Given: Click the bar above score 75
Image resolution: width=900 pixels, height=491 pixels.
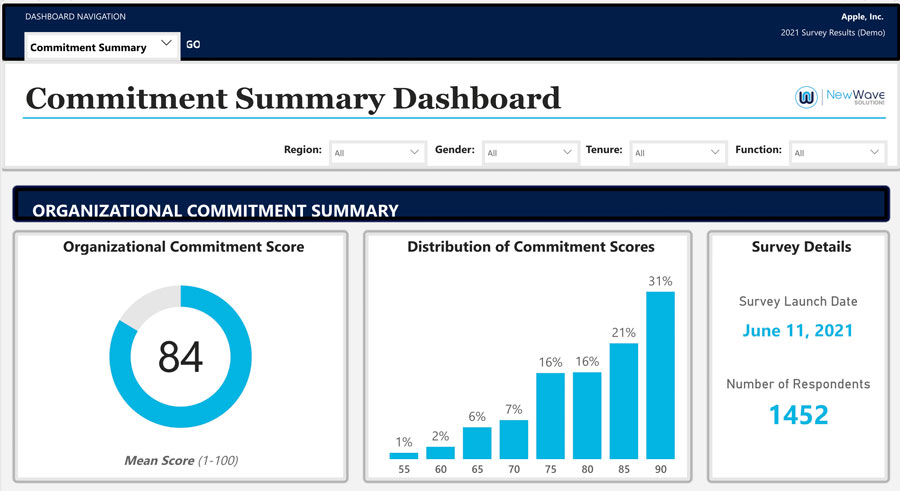Looking at the screenshot, I should point(550,416).
